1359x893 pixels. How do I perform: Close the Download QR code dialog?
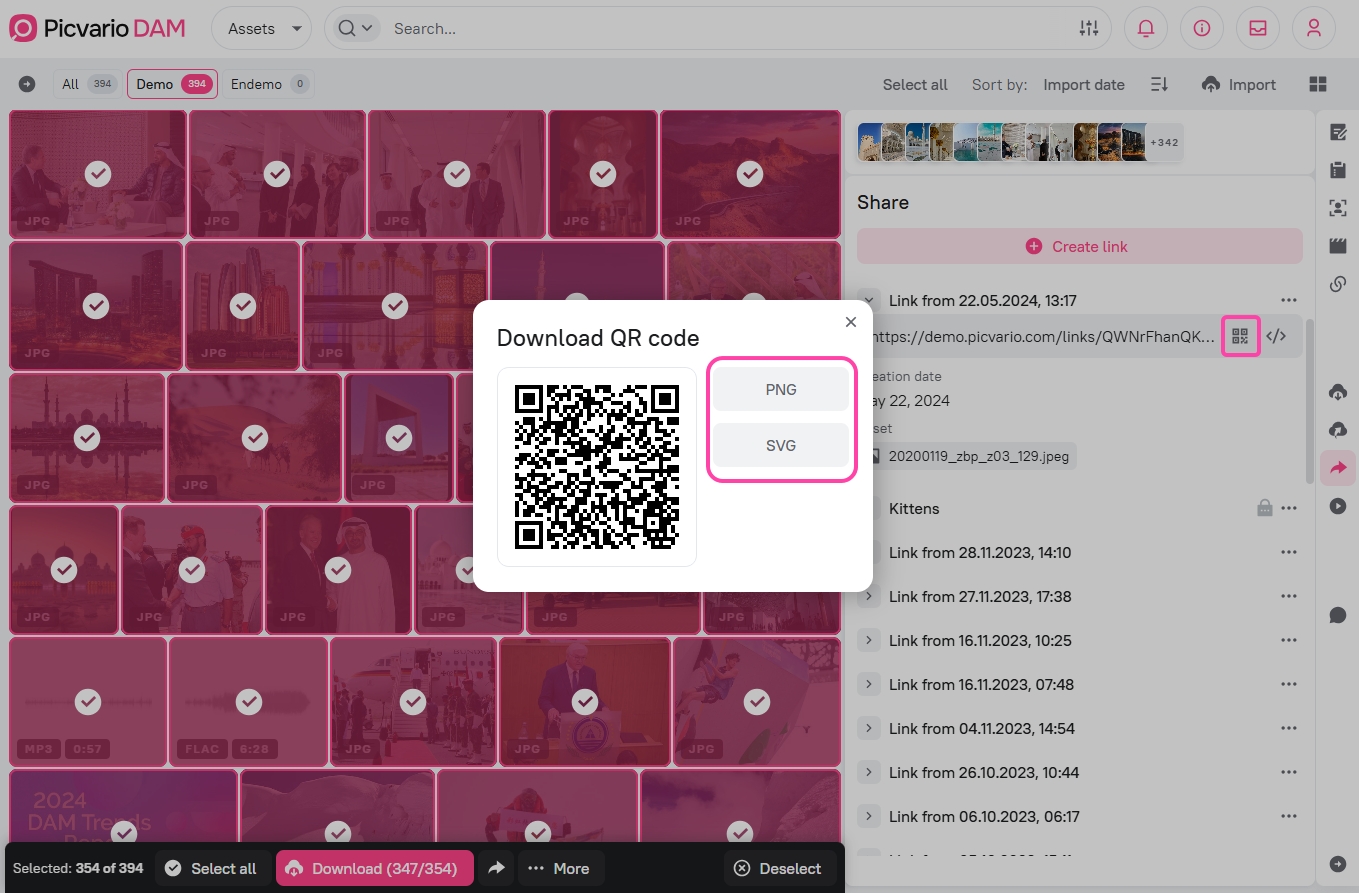pos(851,322)
